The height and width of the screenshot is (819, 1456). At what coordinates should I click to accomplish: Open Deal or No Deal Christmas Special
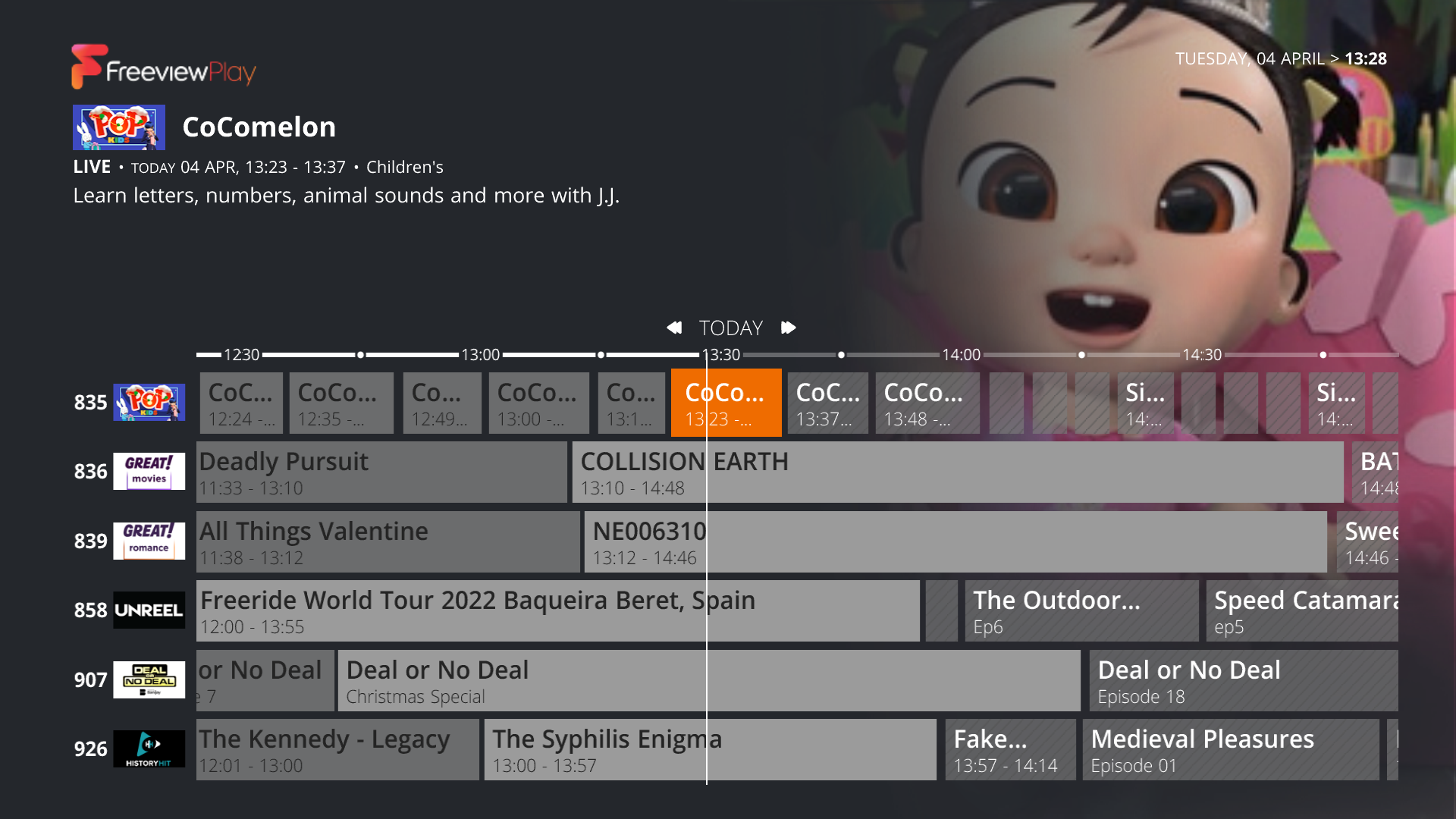point(709,680)
